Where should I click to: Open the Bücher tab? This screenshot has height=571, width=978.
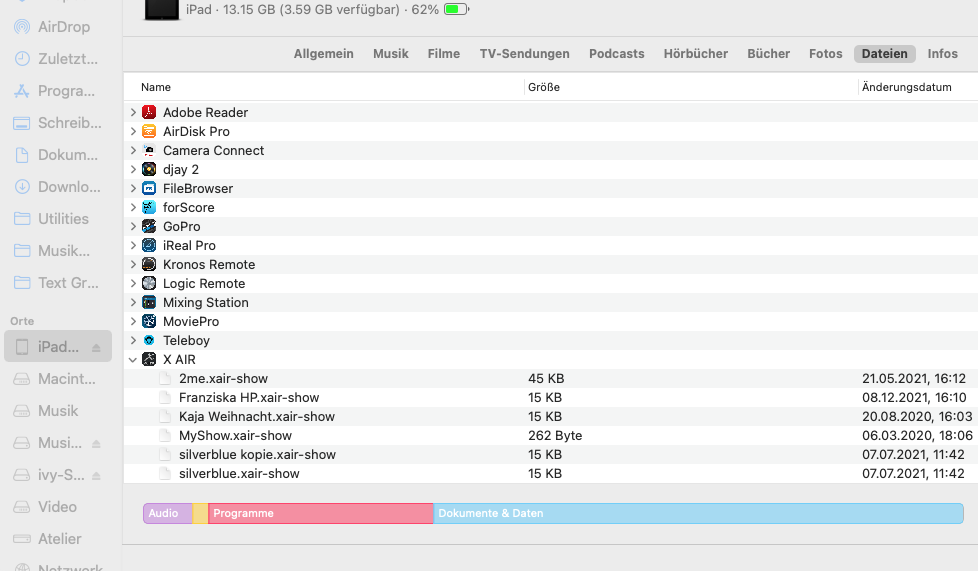point(768,54)
